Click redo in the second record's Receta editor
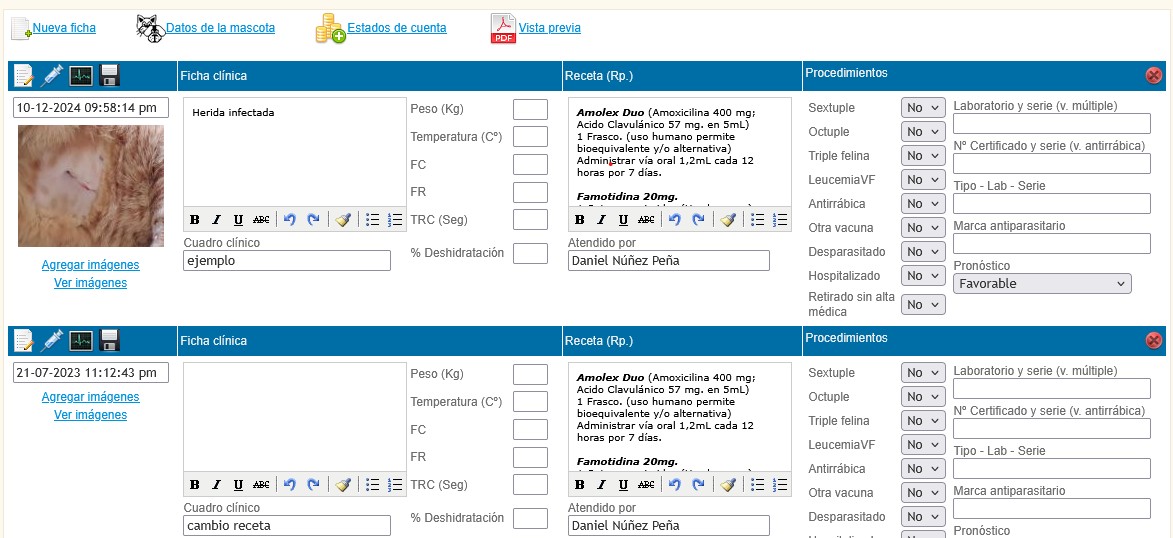The height and width of the screenshot is (538, 1173). click(x=698, y=484)
